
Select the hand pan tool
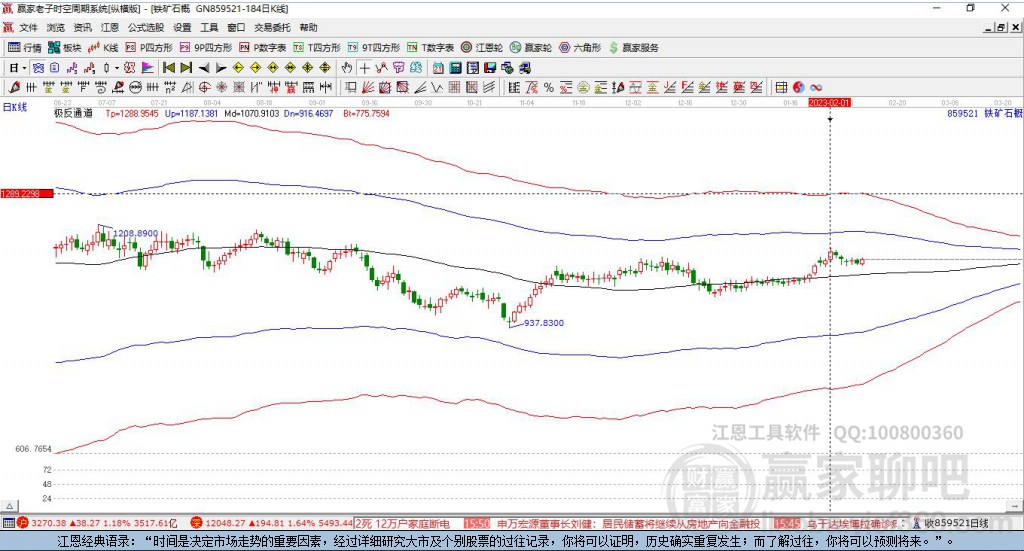coord(347,68)
